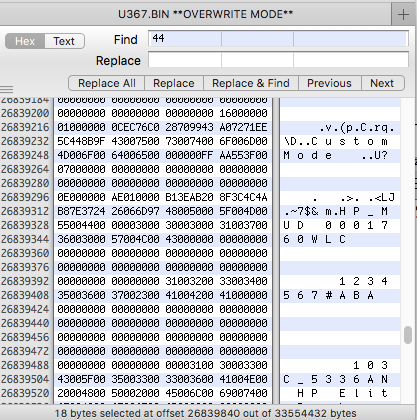The height and width of the screenshot is (420, 417).
Task: Click ASCII text '5 6 7 # A B A'
Action: click(328, 295)
